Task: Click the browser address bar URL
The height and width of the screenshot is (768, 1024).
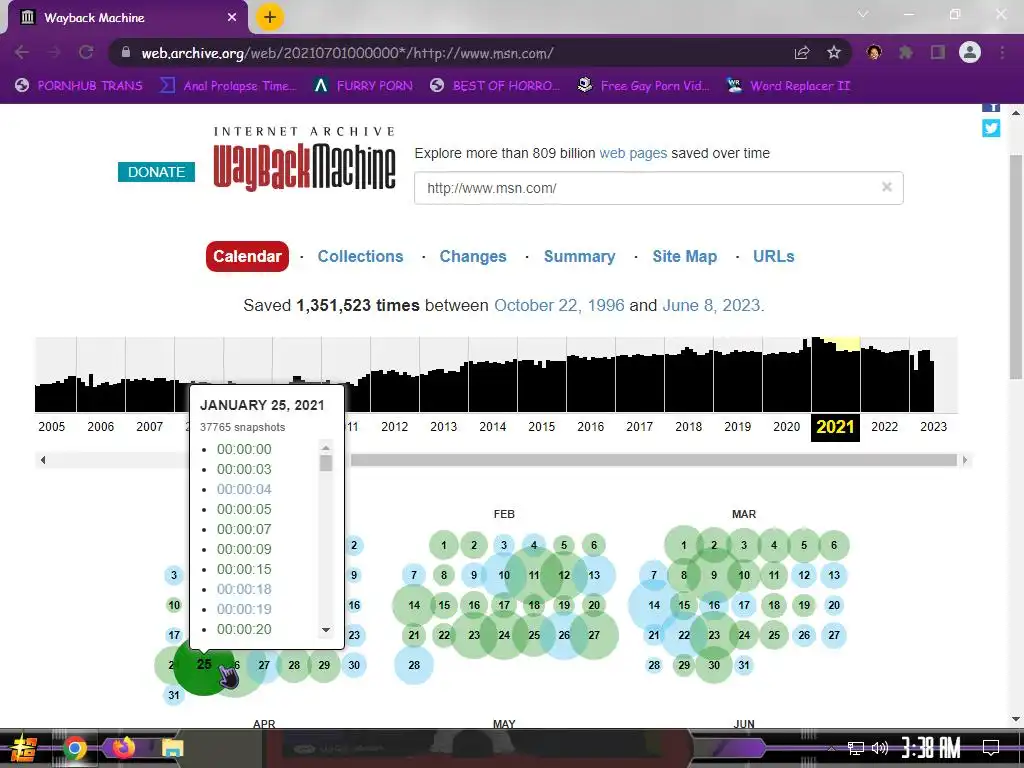Action: tap(347, 53)
